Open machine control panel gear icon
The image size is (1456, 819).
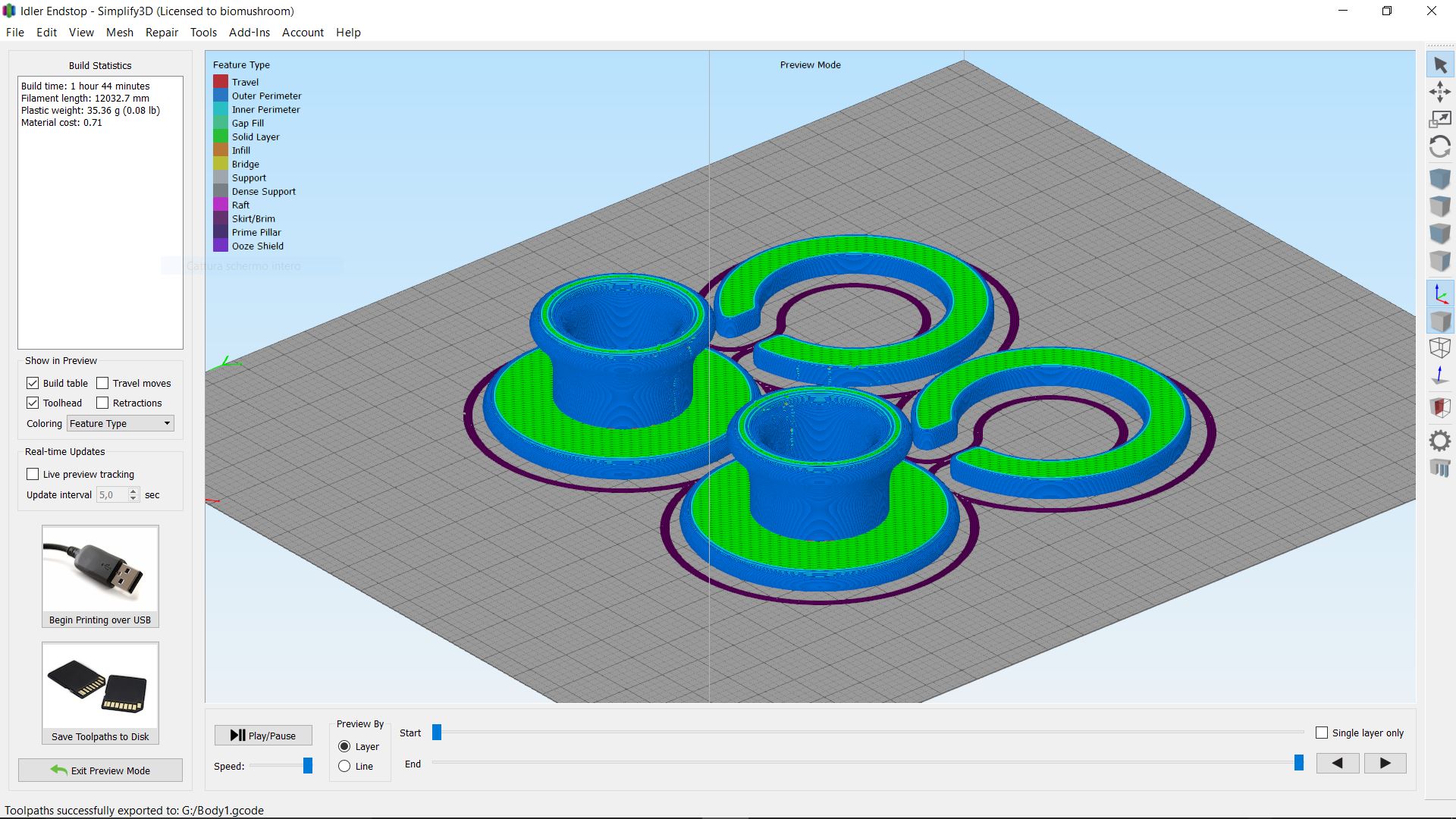tap(1439, 441)
